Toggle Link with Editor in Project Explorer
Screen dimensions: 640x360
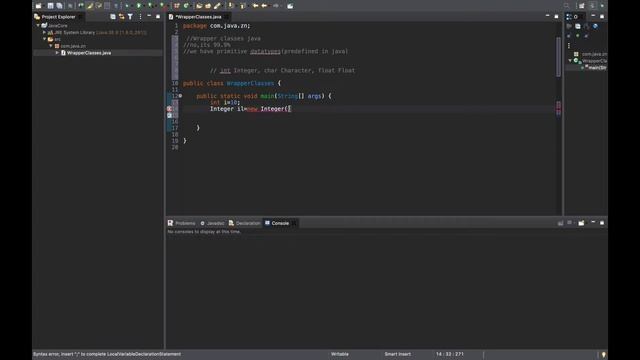point(122,17)
